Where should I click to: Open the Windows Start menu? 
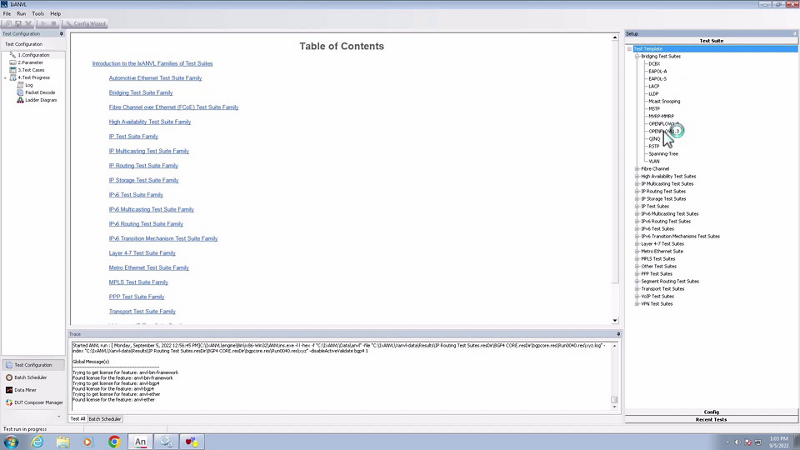(x=11, y=442)
